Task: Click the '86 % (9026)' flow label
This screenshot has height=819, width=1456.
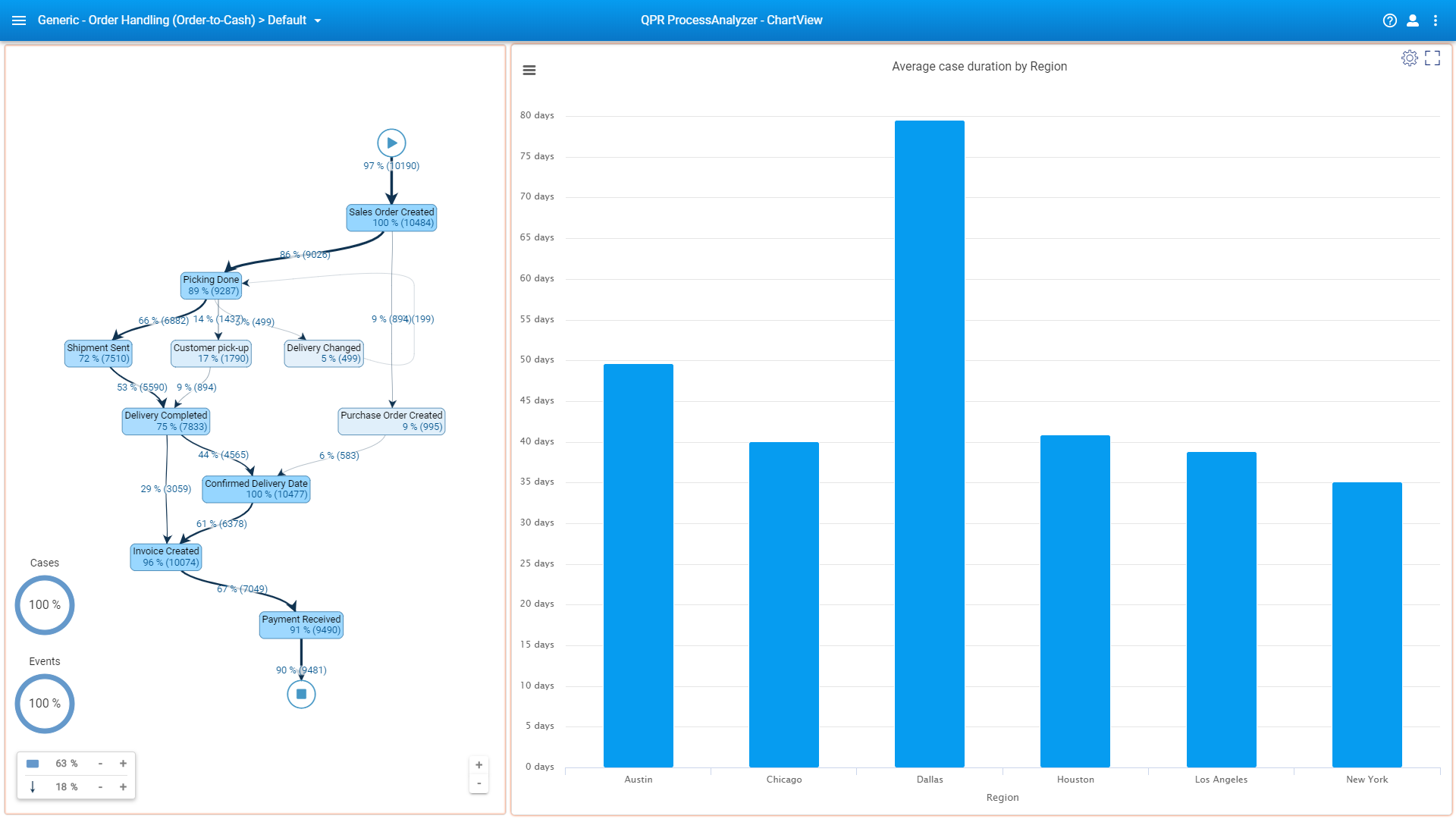Action: 305,255
